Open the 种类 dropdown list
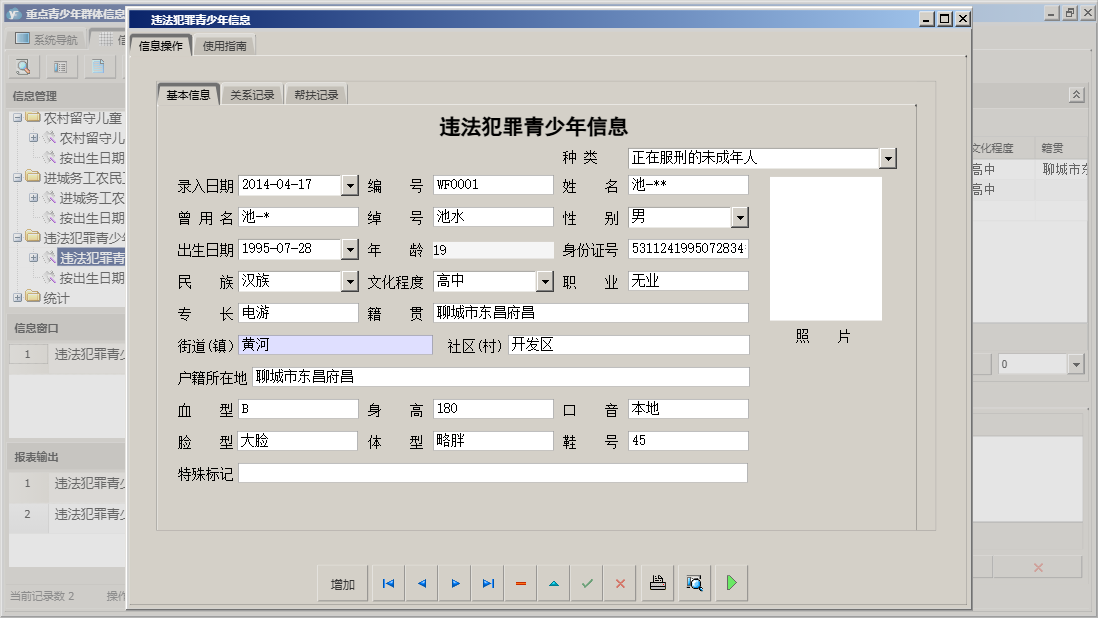 (x=888, y=159)
